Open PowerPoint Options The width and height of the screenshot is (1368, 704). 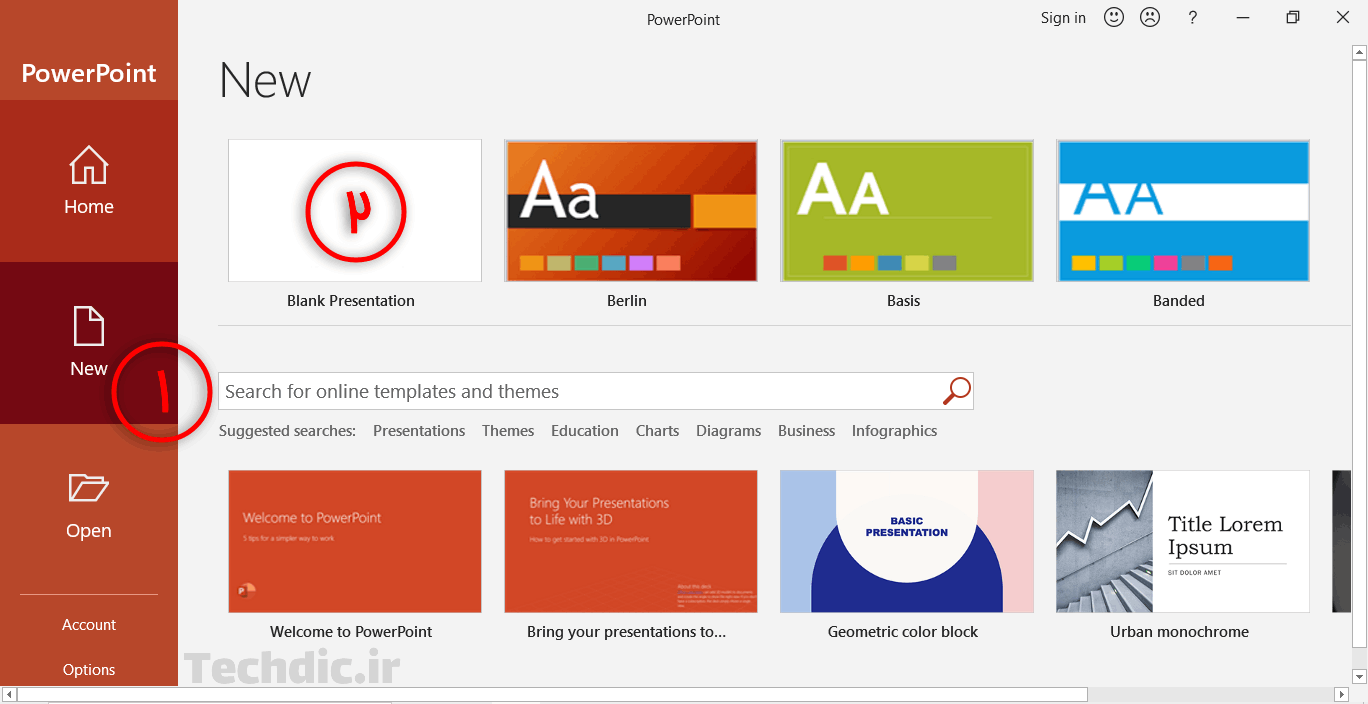click(89, 669)
